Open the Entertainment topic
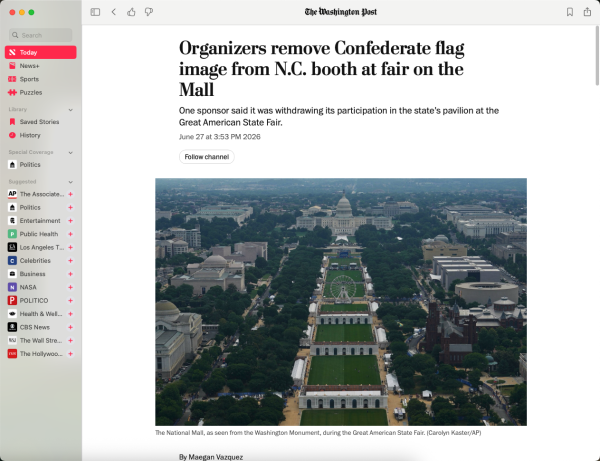This screenshot has width=600, height=461. click(36, 221)
